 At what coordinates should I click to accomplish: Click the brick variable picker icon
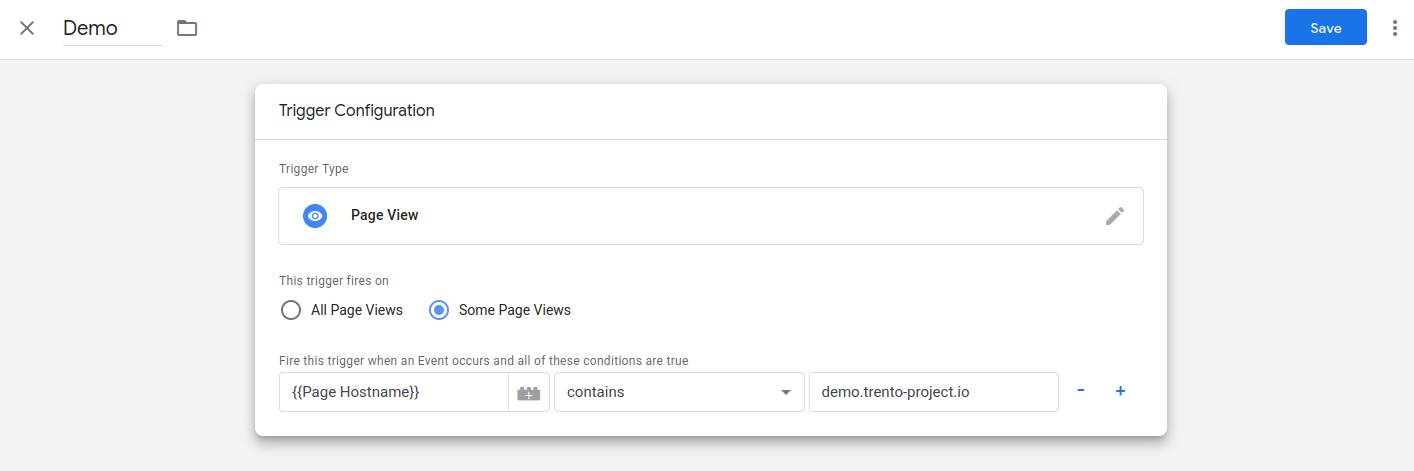pos(528,393)
